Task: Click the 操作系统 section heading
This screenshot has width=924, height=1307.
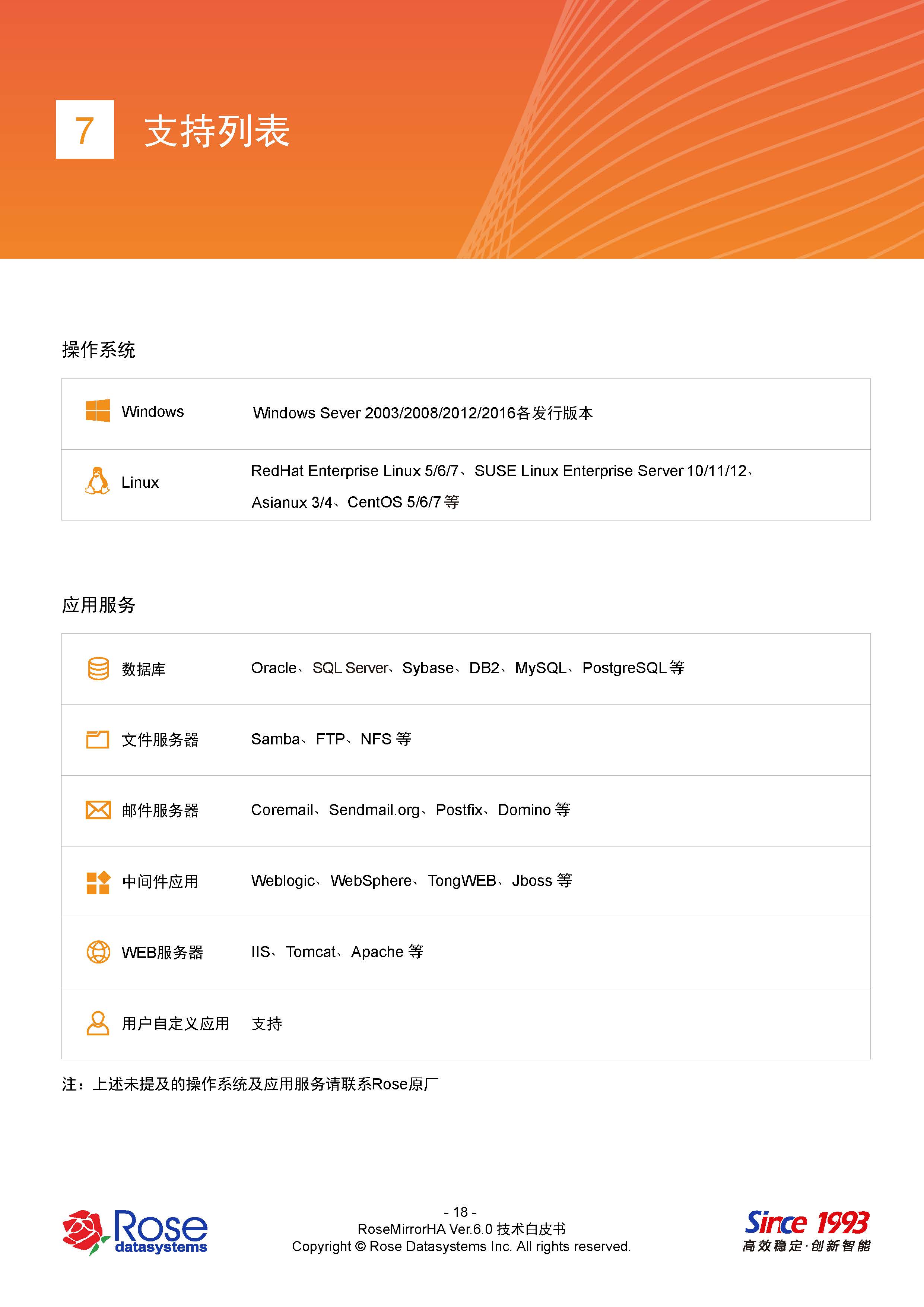Action: pos(98,349)
